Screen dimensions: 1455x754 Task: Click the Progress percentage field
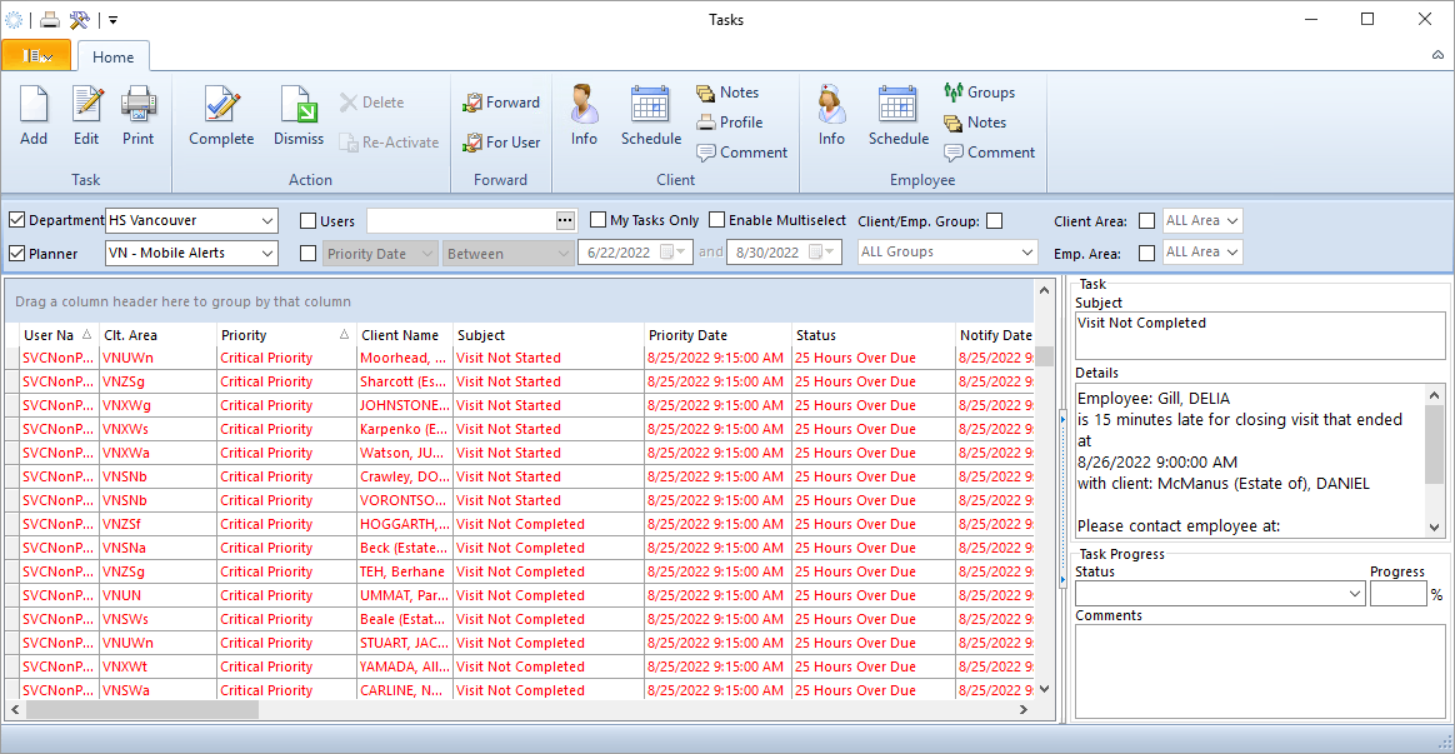click(1400, 592)
